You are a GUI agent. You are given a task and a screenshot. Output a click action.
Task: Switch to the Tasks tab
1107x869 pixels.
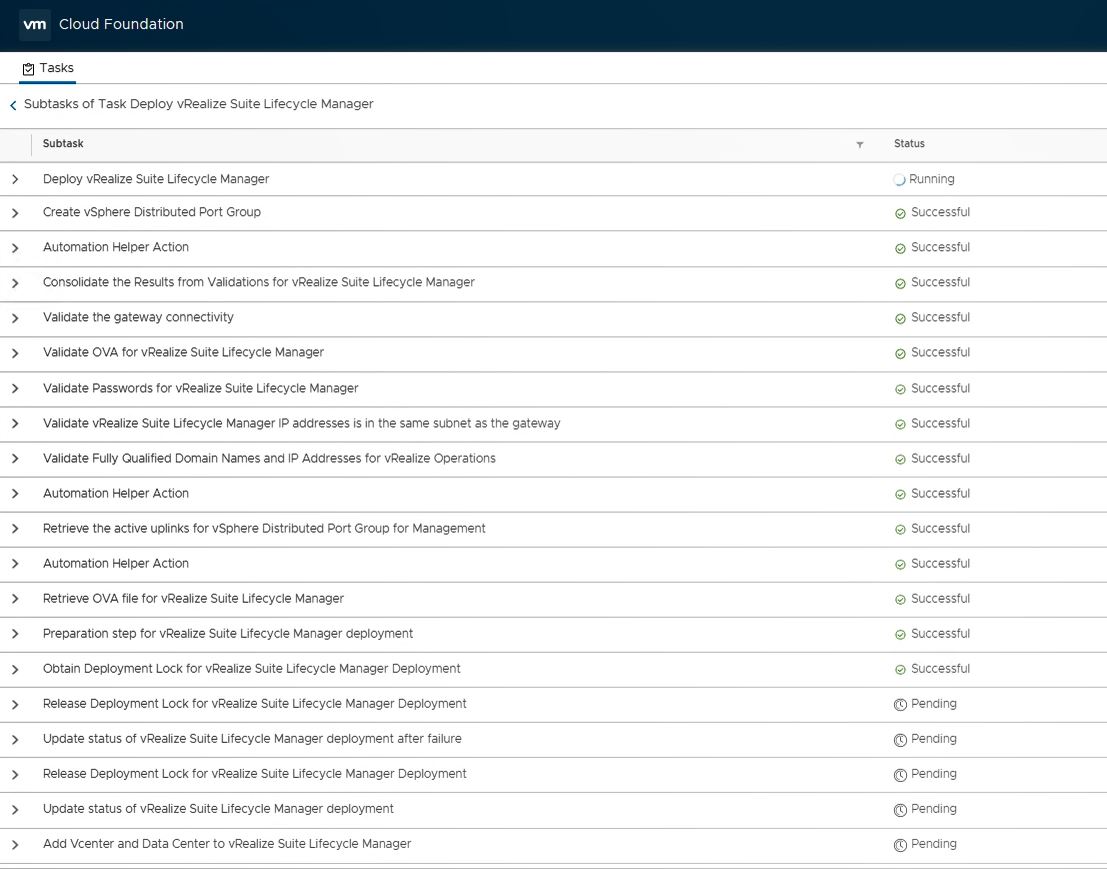click(56, 68)
